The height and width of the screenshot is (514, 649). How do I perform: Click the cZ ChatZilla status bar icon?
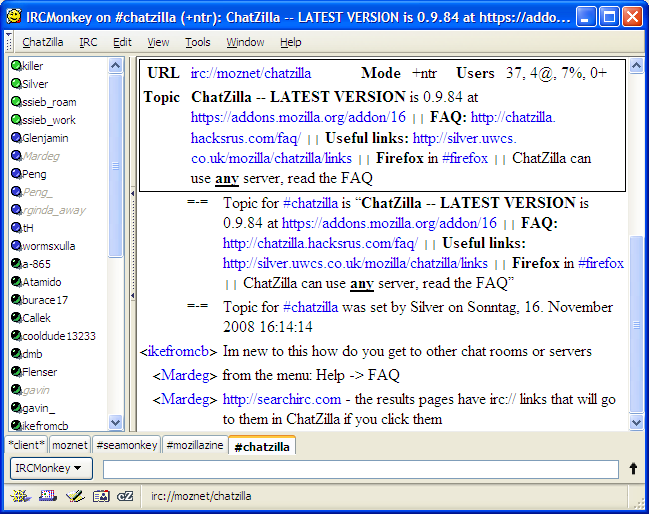(125, 495)
